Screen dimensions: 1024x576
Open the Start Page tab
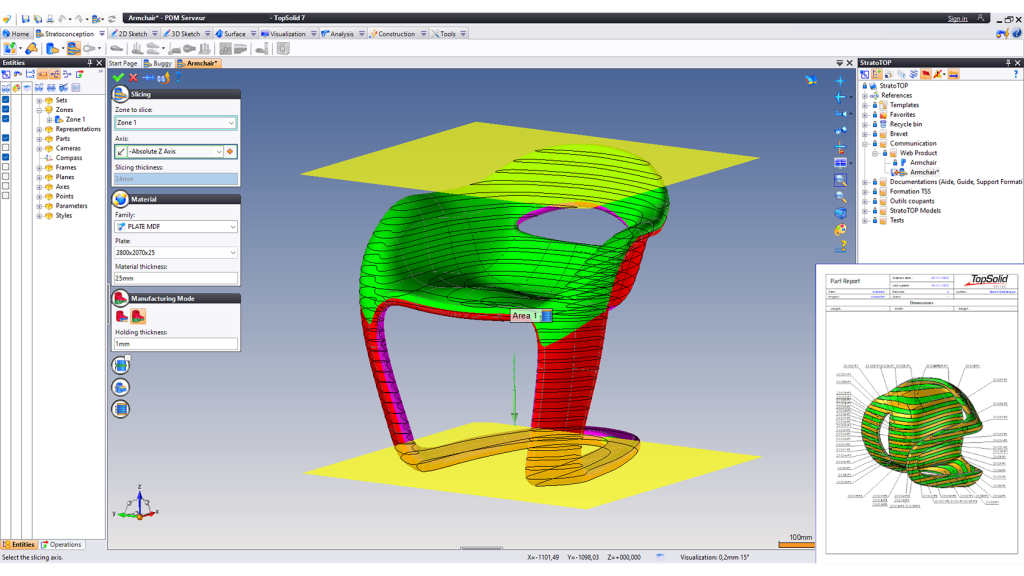point(123,63)
